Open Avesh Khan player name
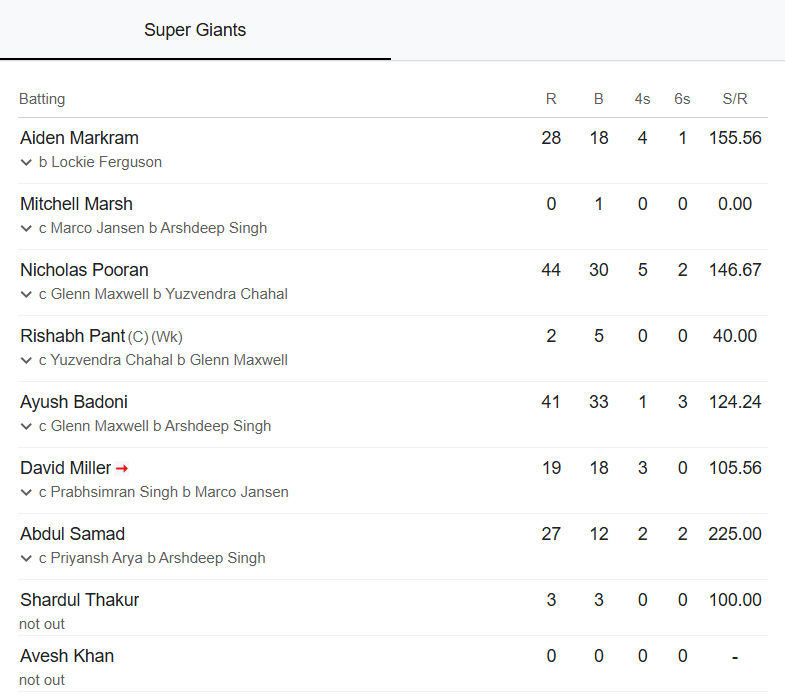Screen dimensions: 785x700 [67, 656]
